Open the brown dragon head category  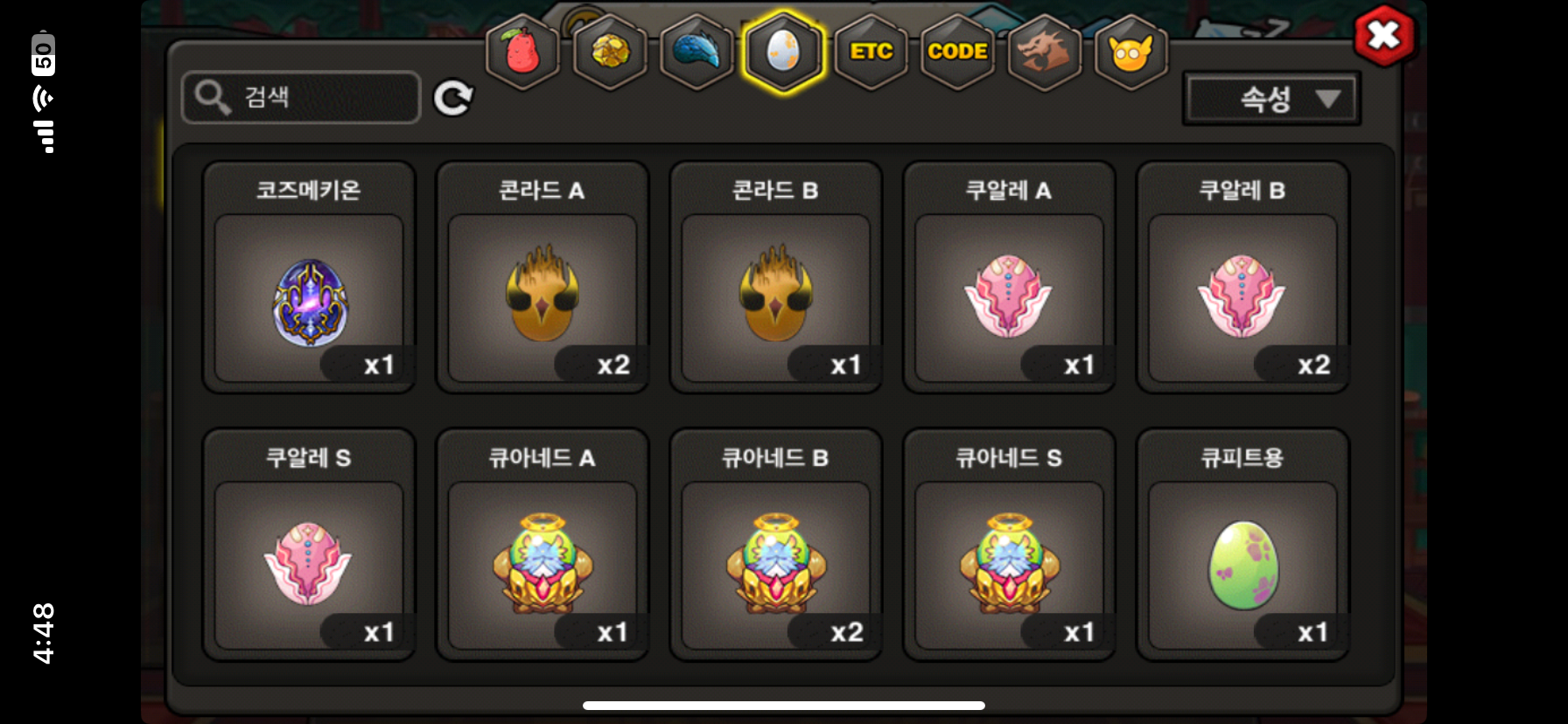click(x=1045, y=52)
